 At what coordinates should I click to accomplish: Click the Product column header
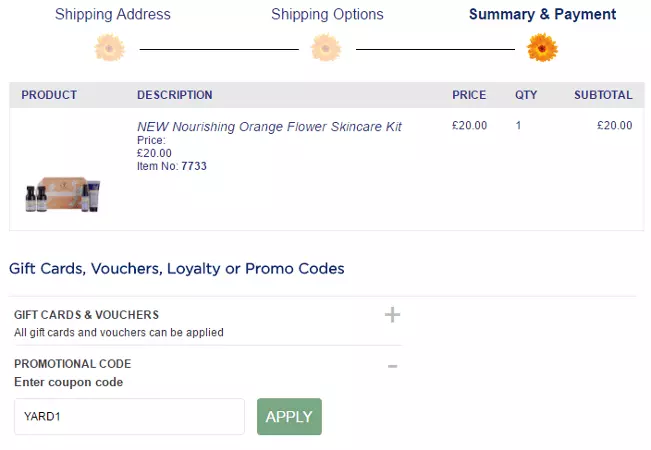(49, 95)
